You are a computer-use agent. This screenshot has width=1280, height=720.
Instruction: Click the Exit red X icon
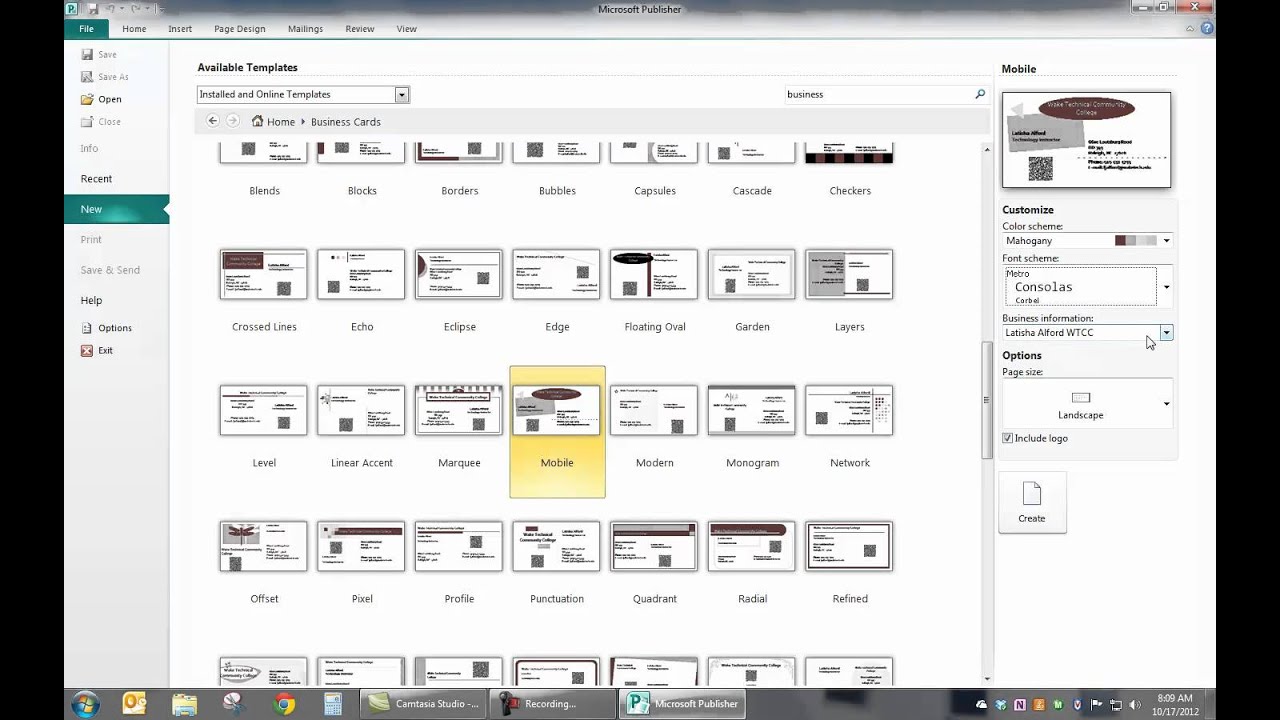(88, 350)
